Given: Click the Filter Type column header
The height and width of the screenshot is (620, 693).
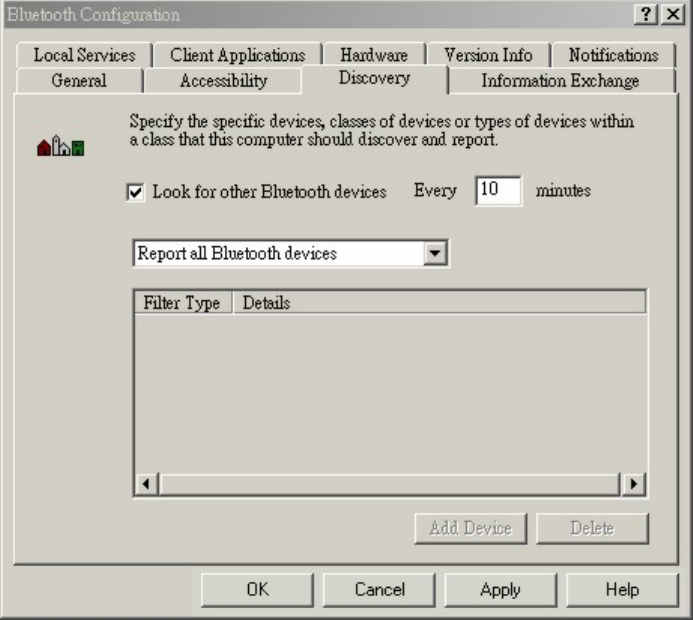Looking at the screenshot, I should click(x=182, y=303).
